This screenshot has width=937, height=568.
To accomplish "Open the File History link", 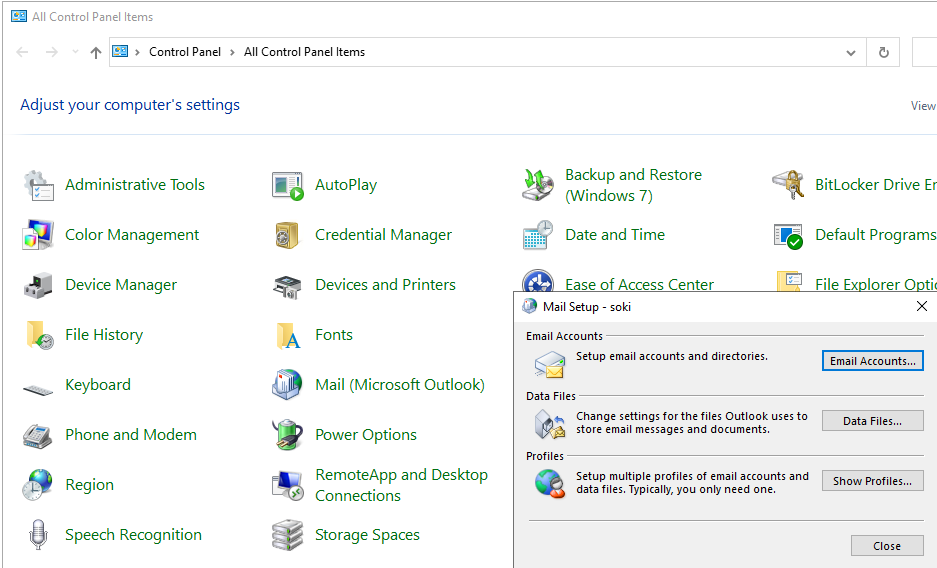I will click(104, 335).
